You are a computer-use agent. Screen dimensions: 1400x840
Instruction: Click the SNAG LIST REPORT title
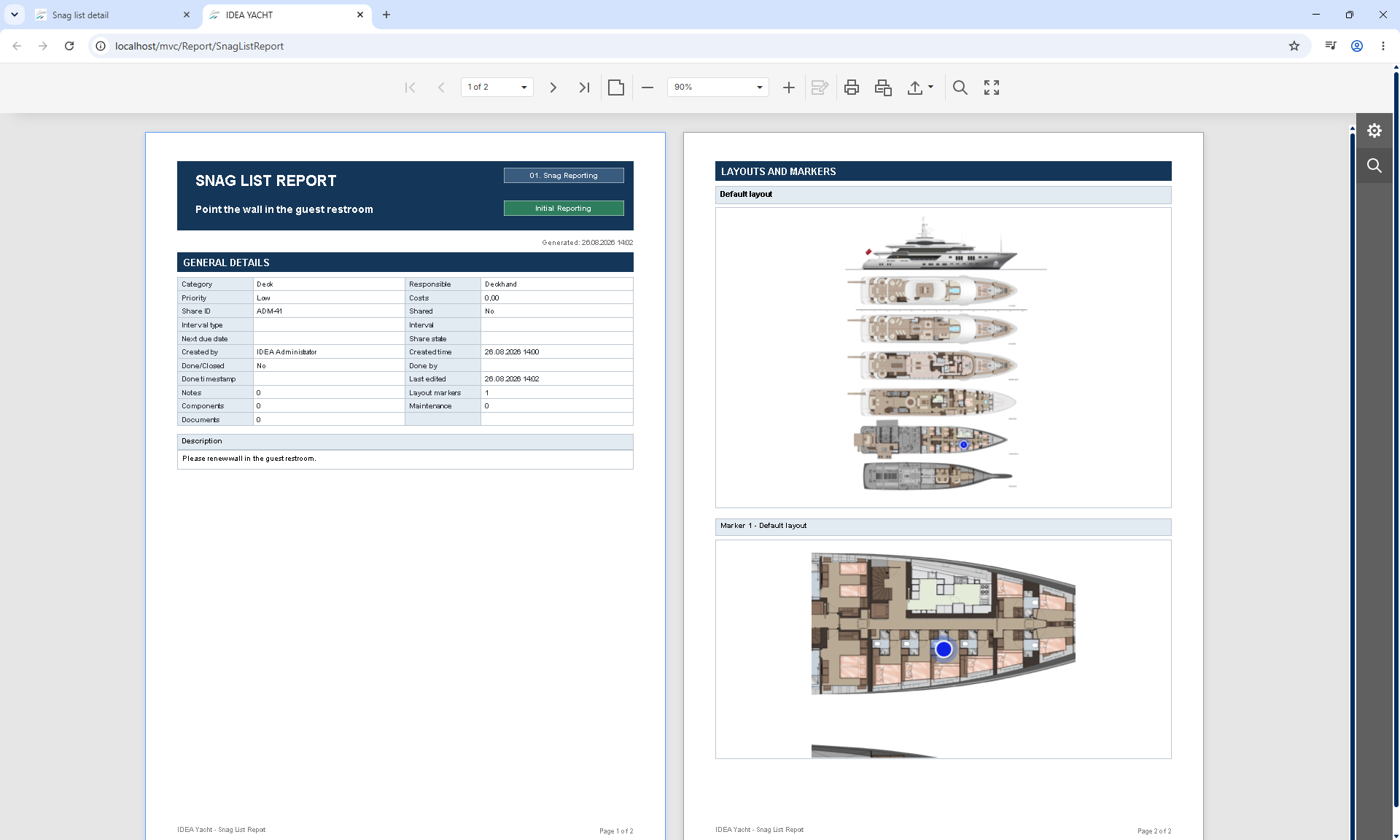(266, 181)
